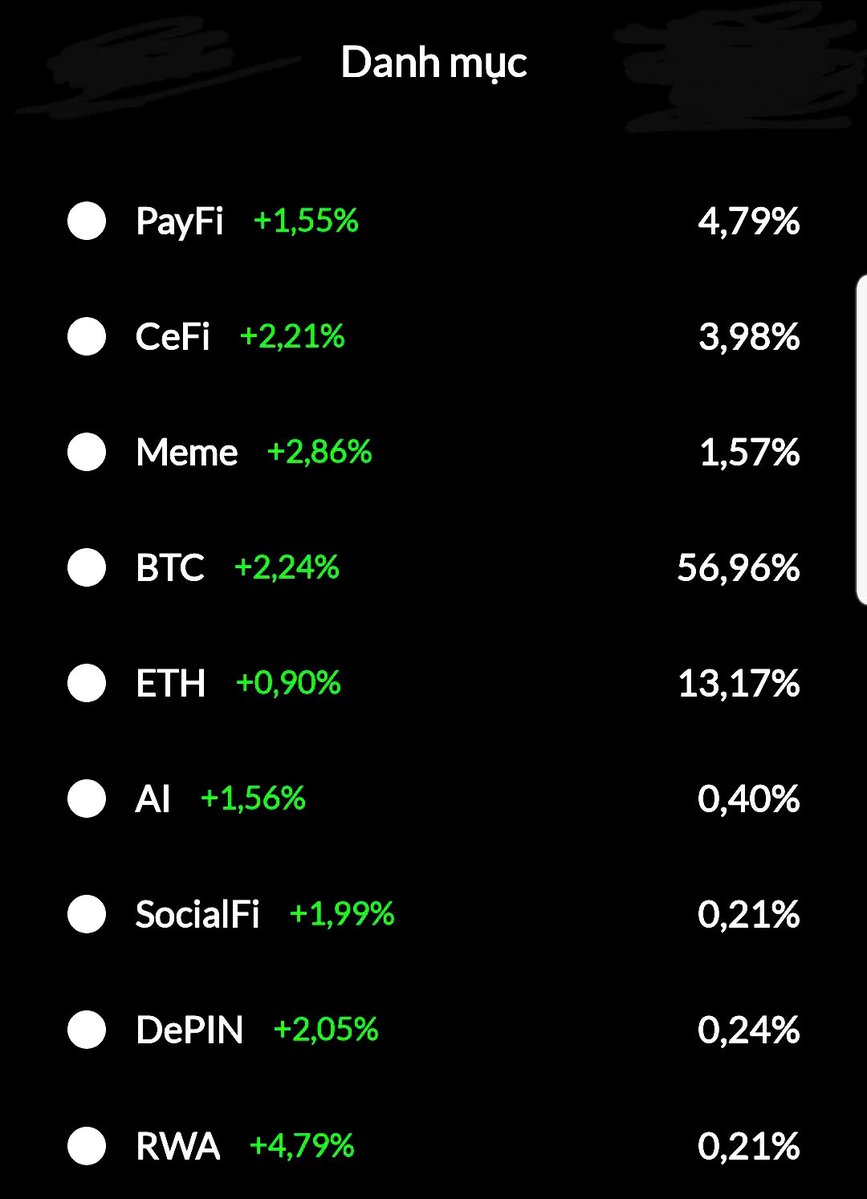The height and width of the screenshot is (1199, 867).
Task: Select the white dot next to ETH
Action: 86,683
